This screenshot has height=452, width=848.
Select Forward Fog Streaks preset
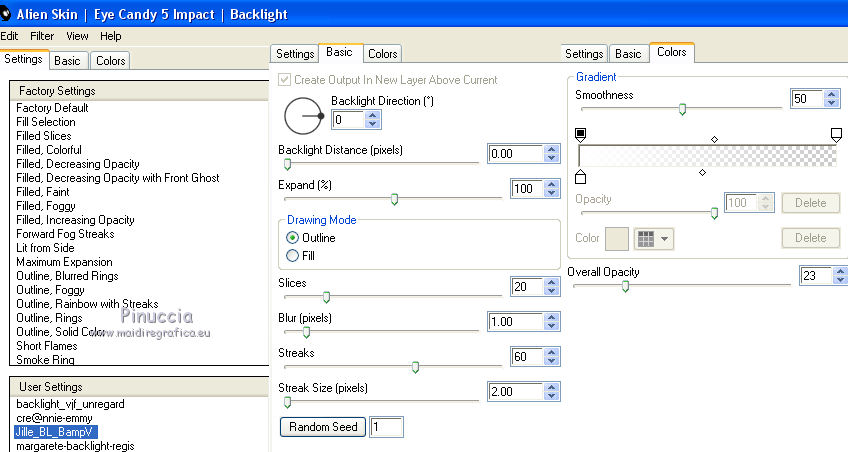pos(65,234)
